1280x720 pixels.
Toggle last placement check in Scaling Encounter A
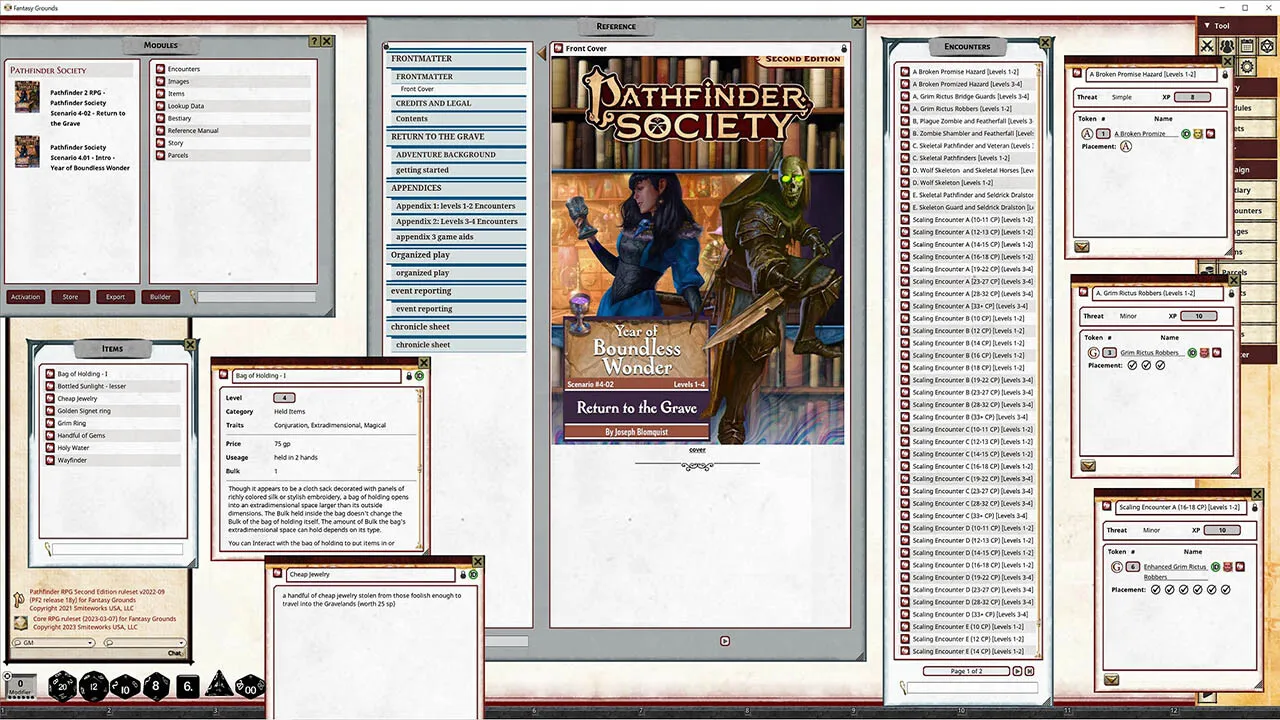point(1226,590)
